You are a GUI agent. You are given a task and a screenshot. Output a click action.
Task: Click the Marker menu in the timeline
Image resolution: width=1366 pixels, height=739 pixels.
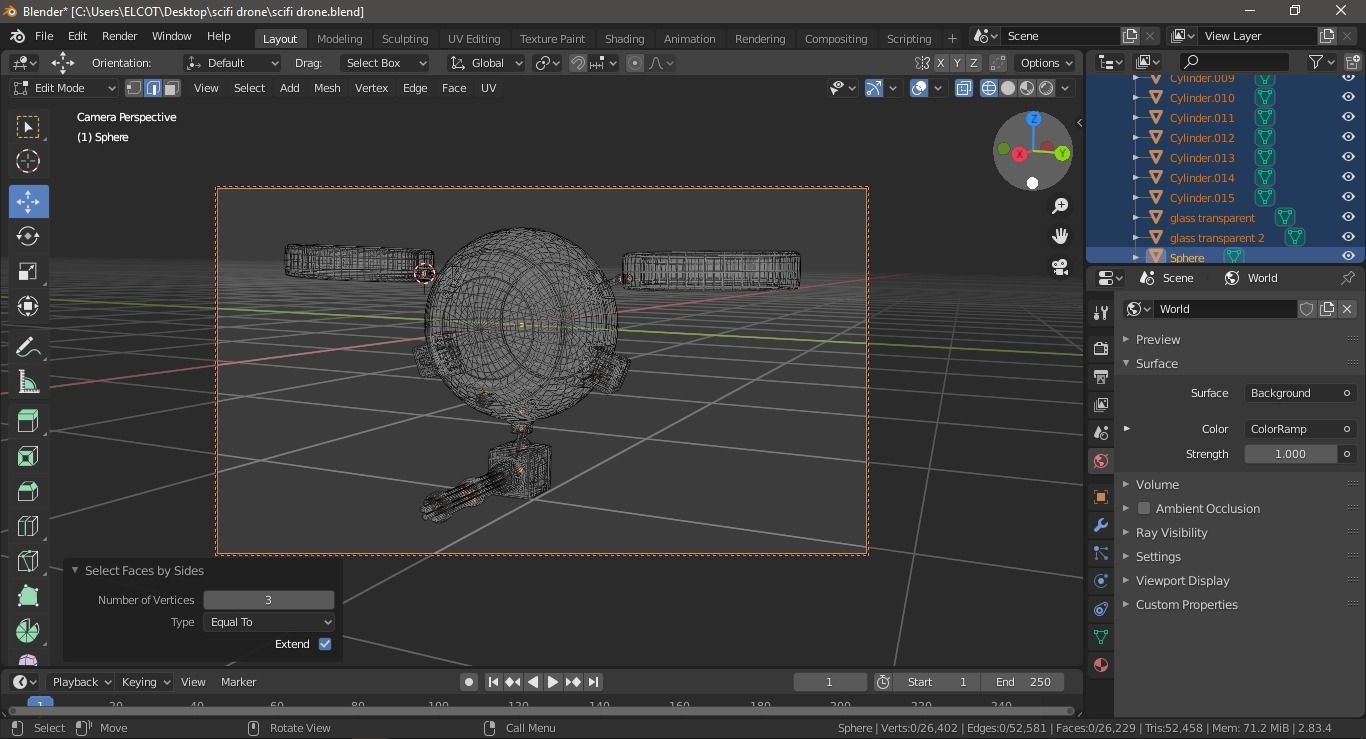point(238,682)
